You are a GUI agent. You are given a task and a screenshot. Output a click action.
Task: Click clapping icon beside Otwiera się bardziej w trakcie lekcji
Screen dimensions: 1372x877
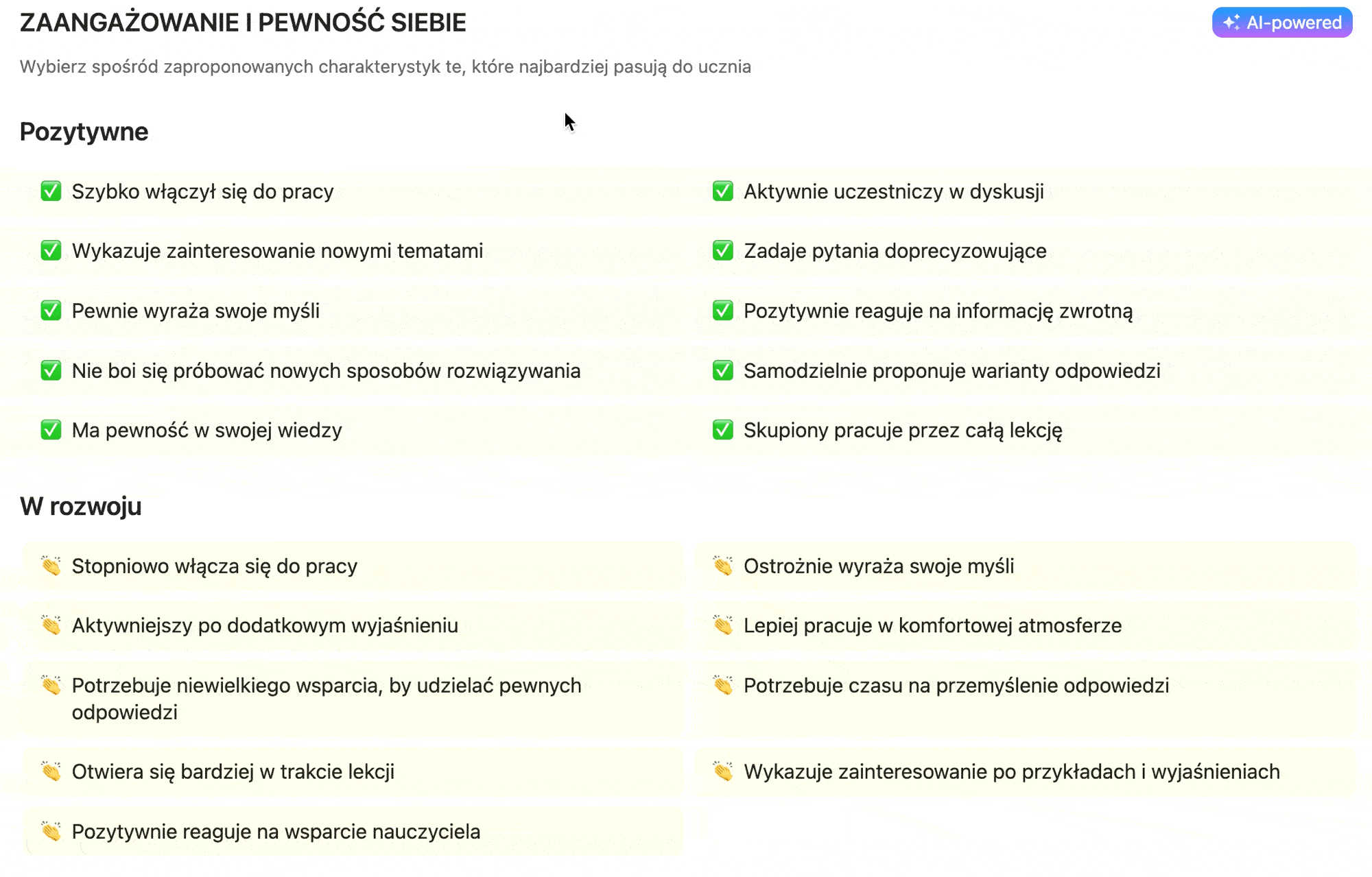point(51,771)
